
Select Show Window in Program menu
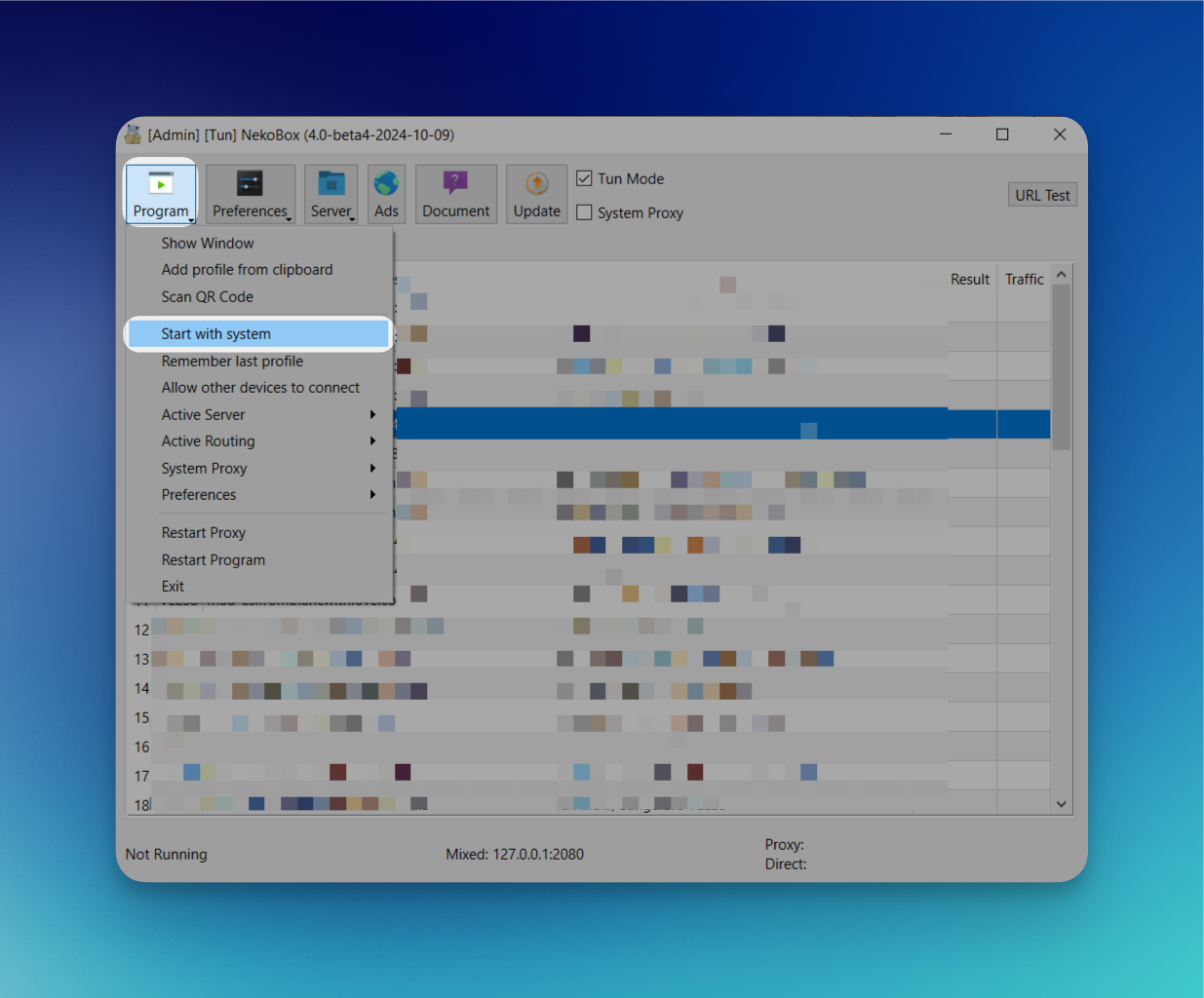(x=259, y=243)
